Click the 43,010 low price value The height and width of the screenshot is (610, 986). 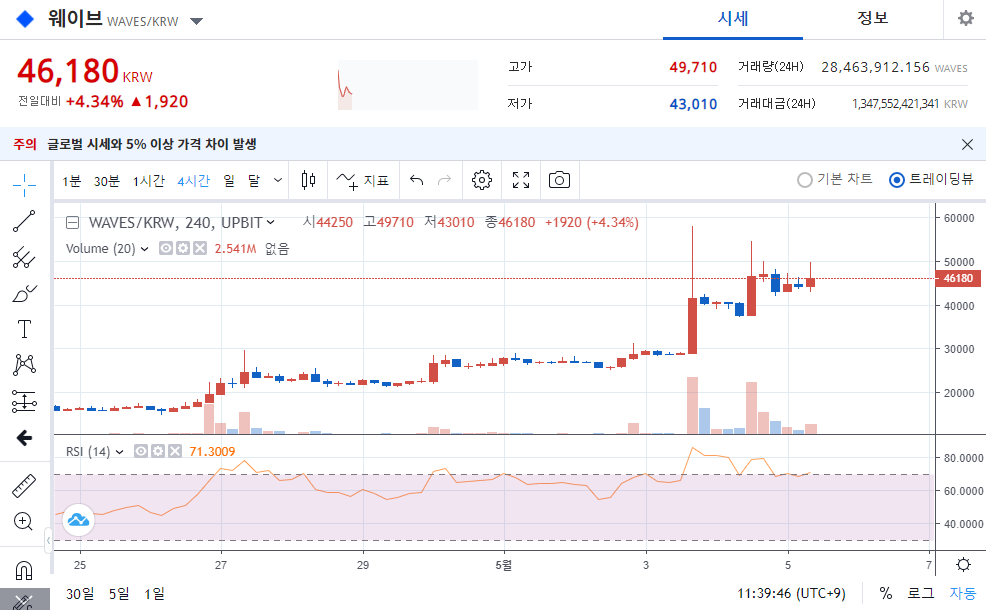point(693,104)
